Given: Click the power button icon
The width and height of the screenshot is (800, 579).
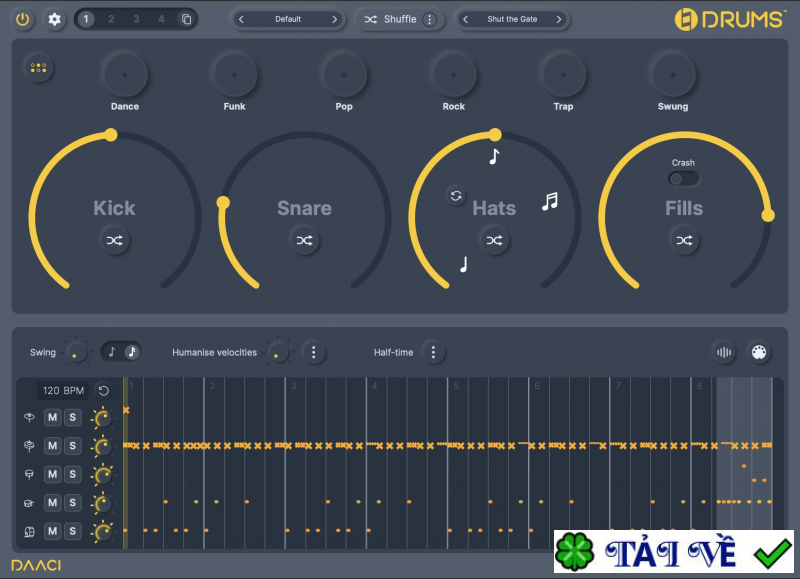Looking at the screenshot, I should tap(23, 19).
